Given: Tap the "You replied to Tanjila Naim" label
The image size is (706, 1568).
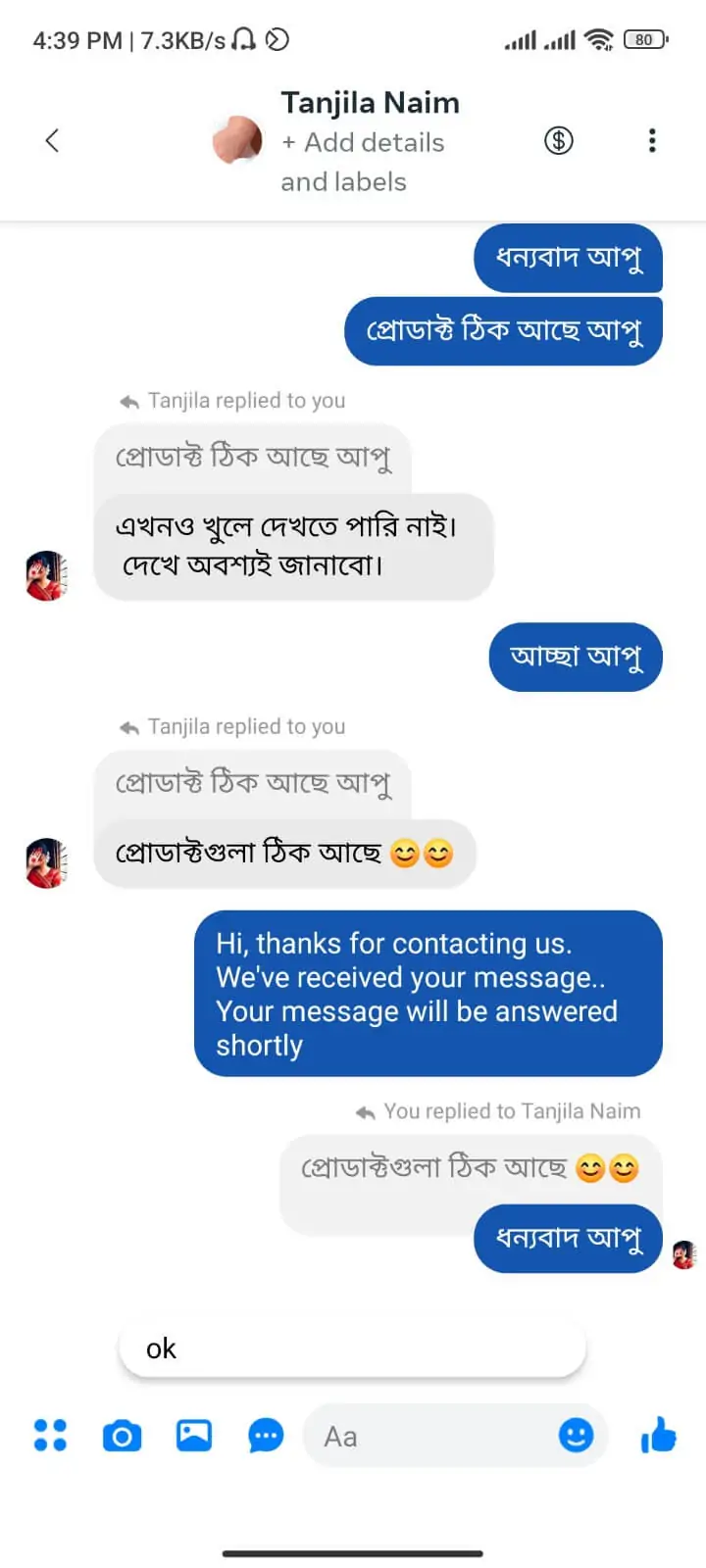Looking at the screenshot, I should pos(511,1111).
